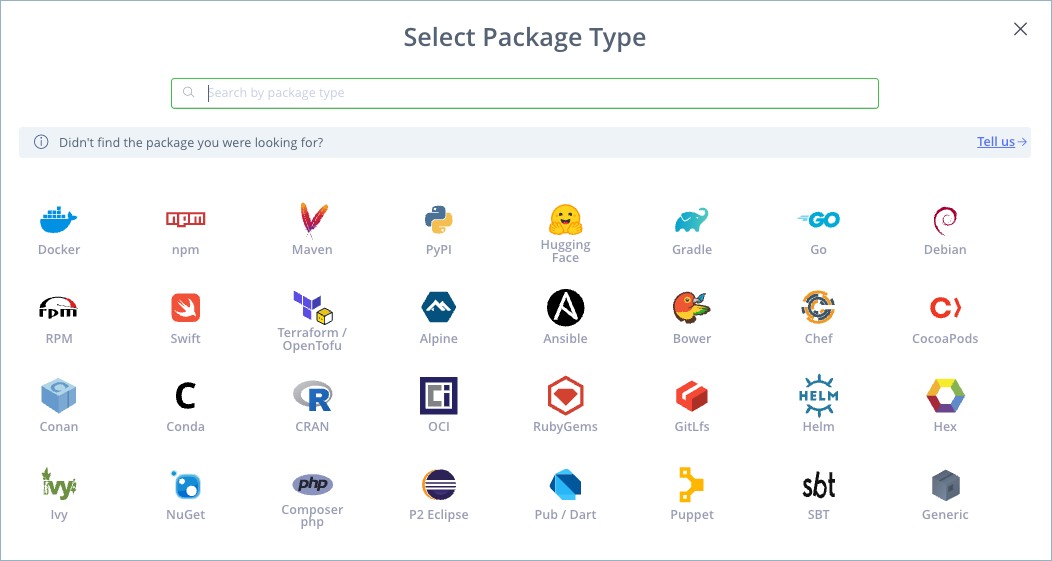Select the OCI package icon
This screenshot has width=1052, height=561.
(x=439, y=396)
